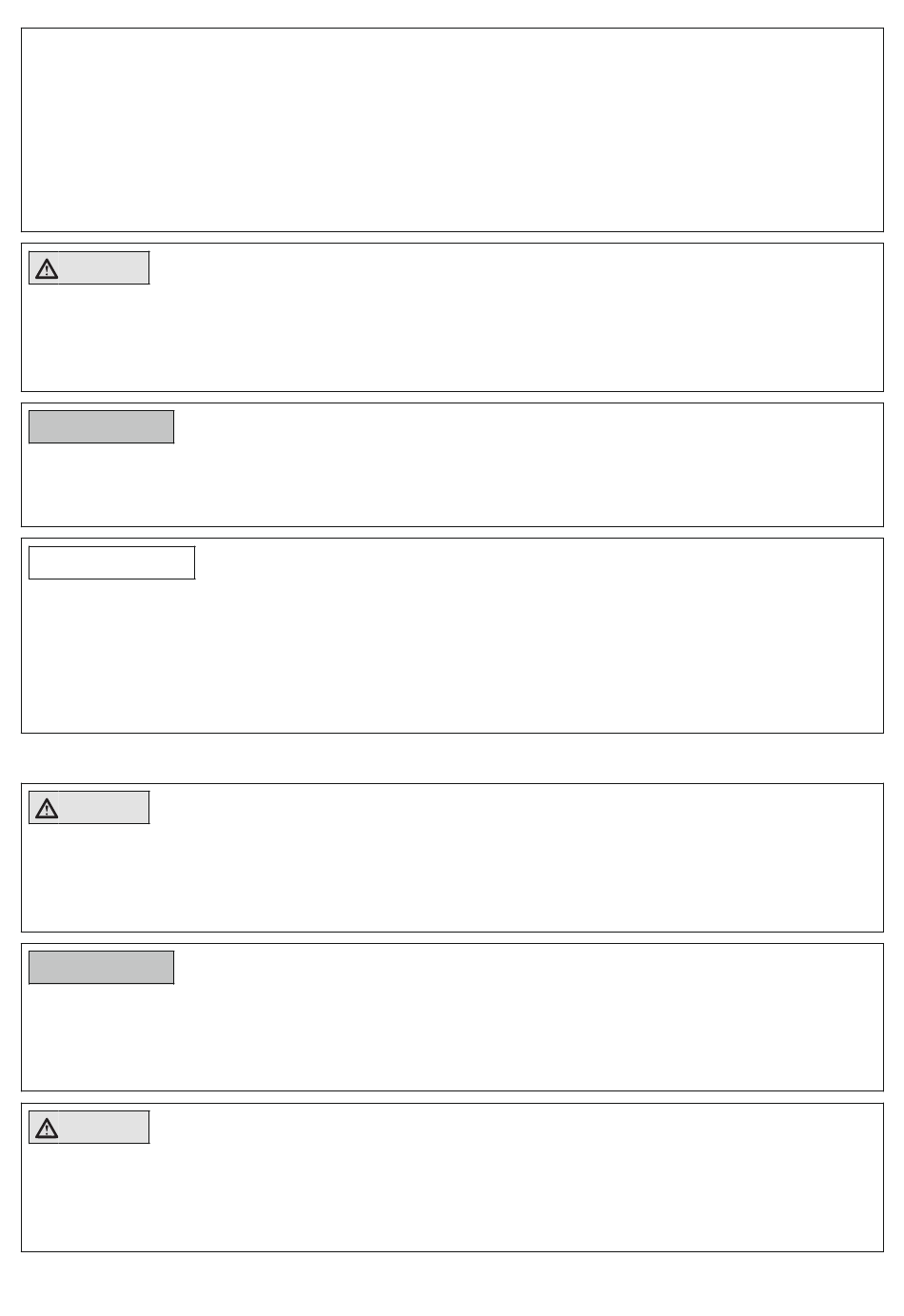Screen dimensions: 904x1316
Task: Click the second warning triangle icon
Action: (47, 809)
